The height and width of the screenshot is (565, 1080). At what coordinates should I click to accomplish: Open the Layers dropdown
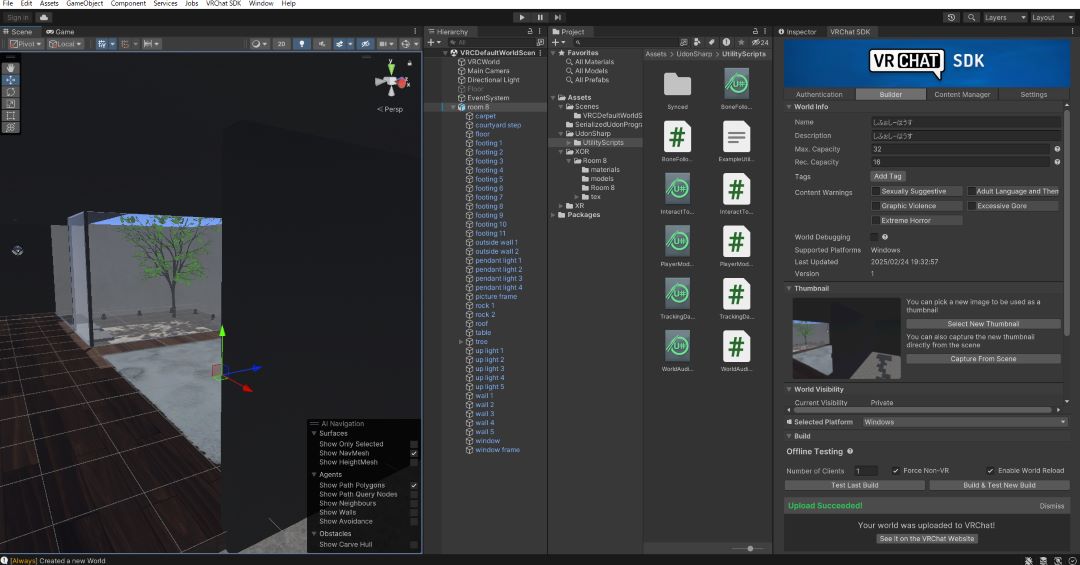point(1005,17)
